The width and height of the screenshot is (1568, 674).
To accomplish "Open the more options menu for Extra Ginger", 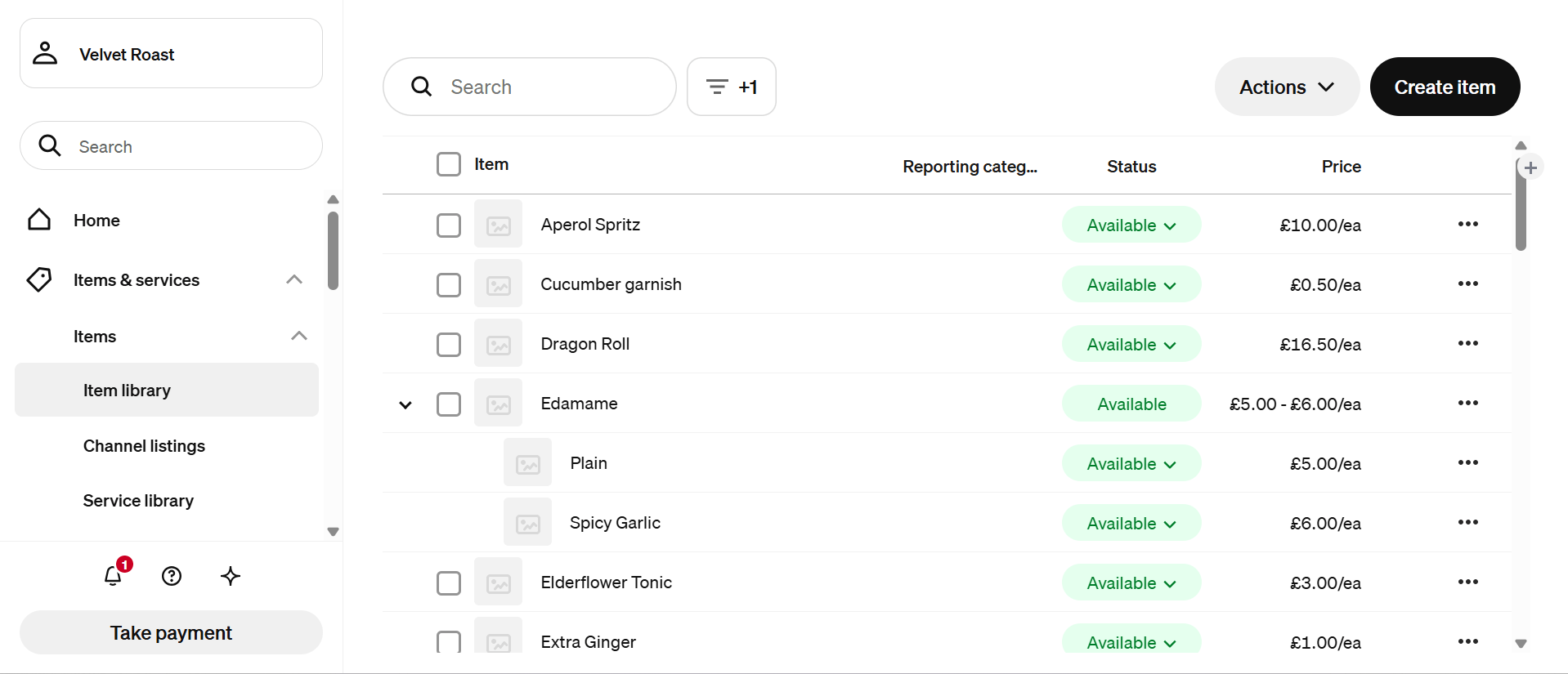I will click(1468, 641).
